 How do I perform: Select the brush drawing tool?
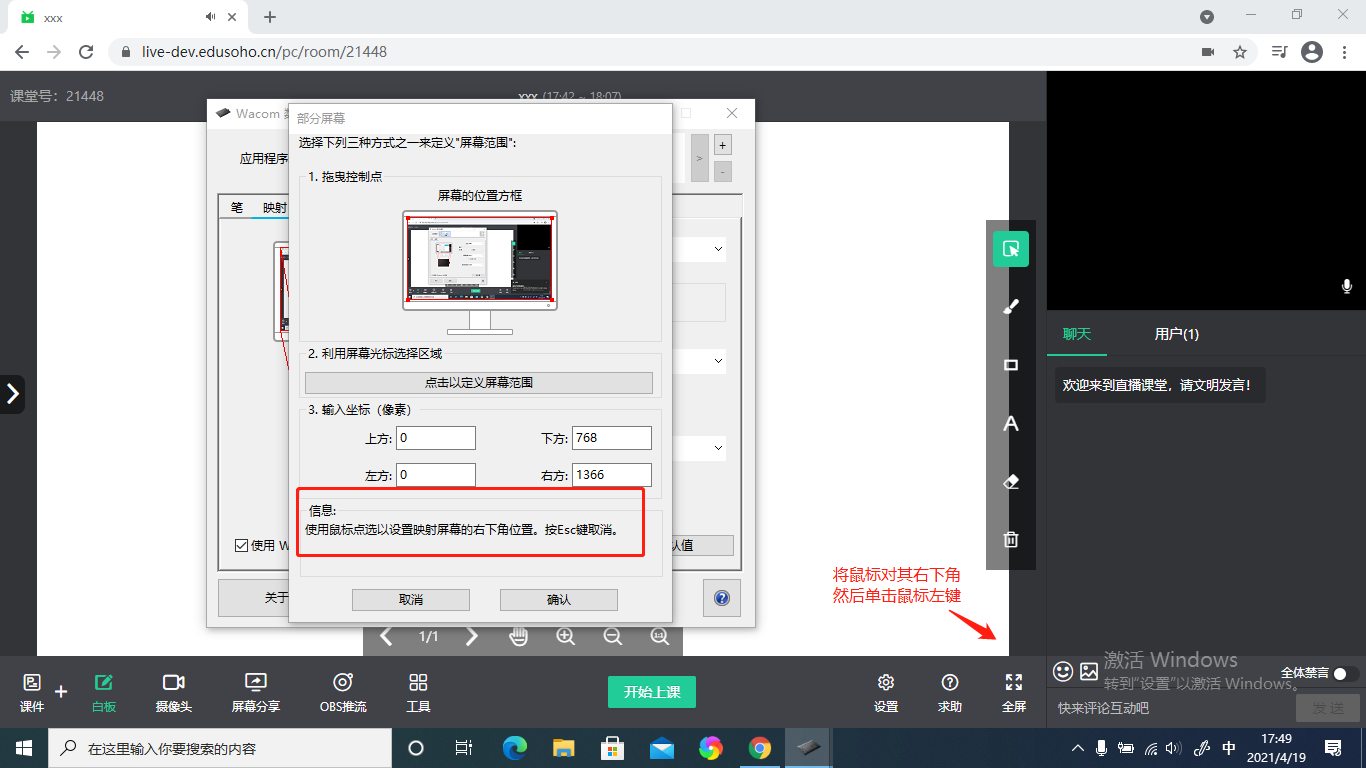click(x=1011, y=306)
